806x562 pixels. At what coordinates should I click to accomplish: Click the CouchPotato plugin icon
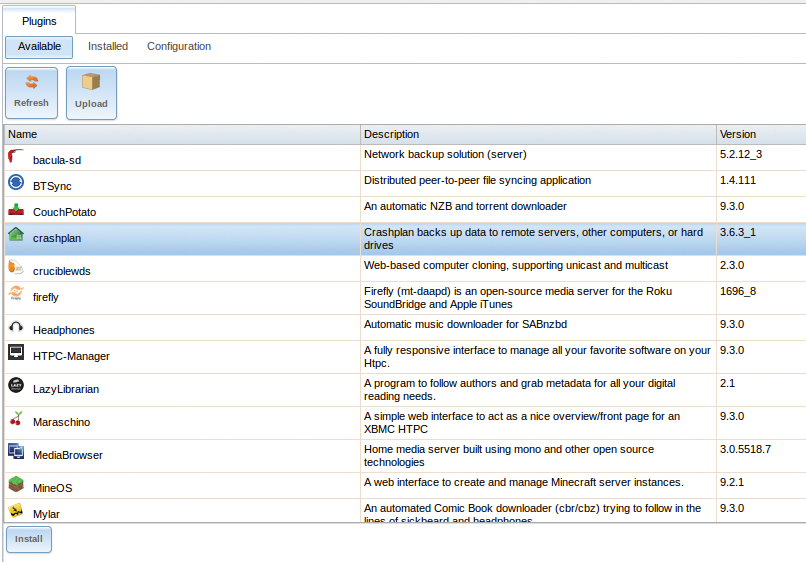16,208
